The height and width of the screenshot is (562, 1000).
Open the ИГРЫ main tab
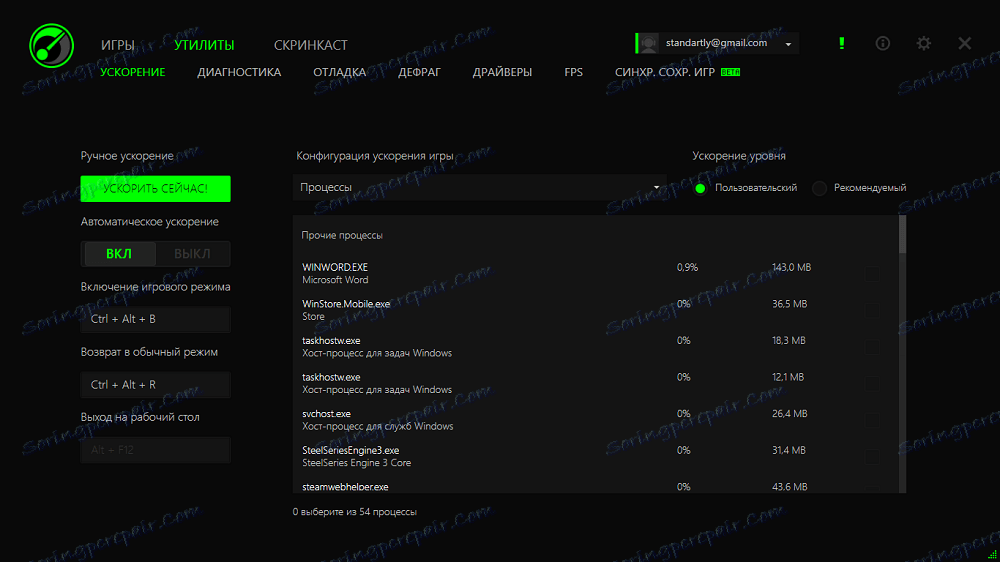click(x=117, y=45)
